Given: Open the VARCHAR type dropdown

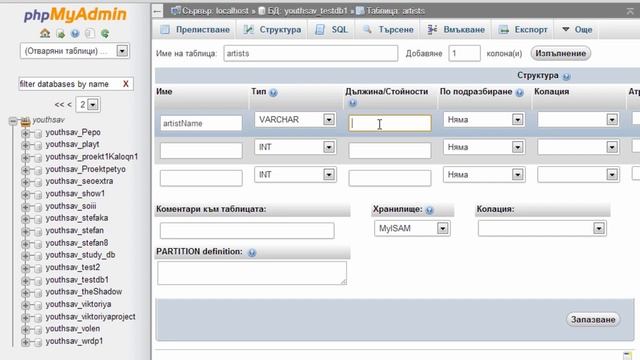Looking at the screenshot, I should coord(296,120).
